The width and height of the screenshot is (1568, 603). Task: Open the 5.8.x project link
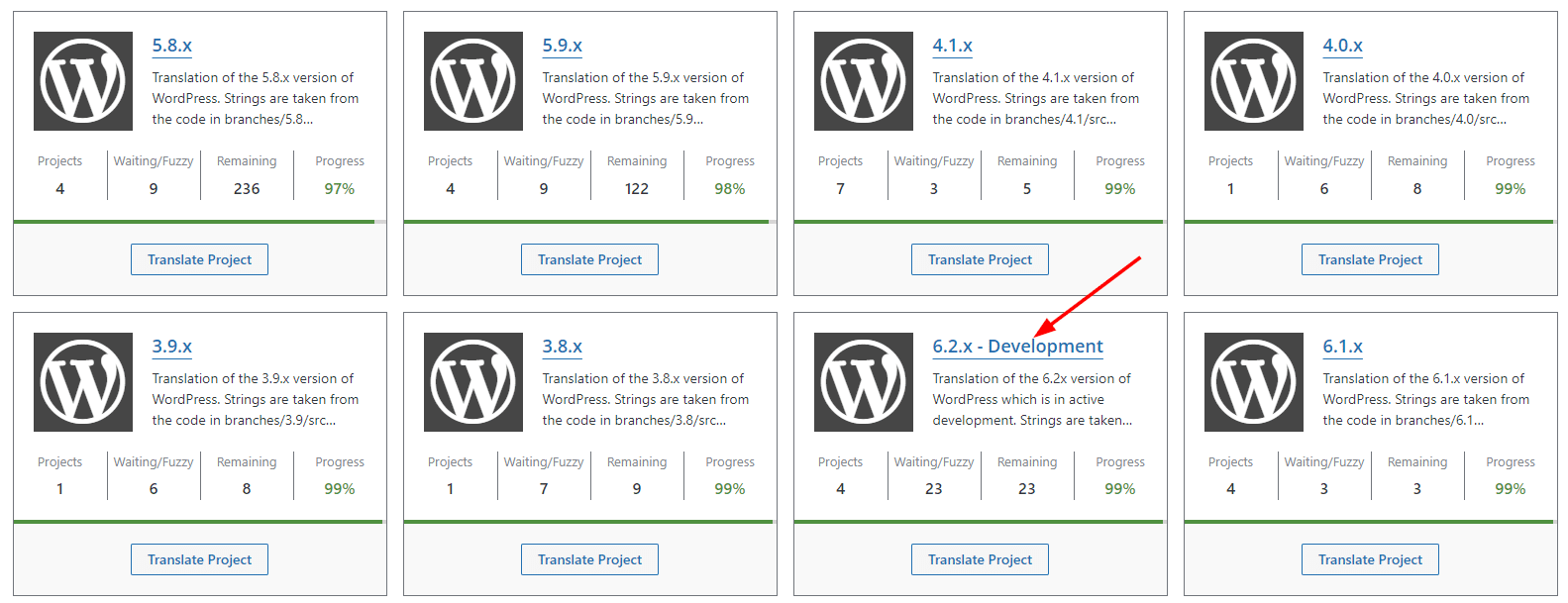coord(171,46)
